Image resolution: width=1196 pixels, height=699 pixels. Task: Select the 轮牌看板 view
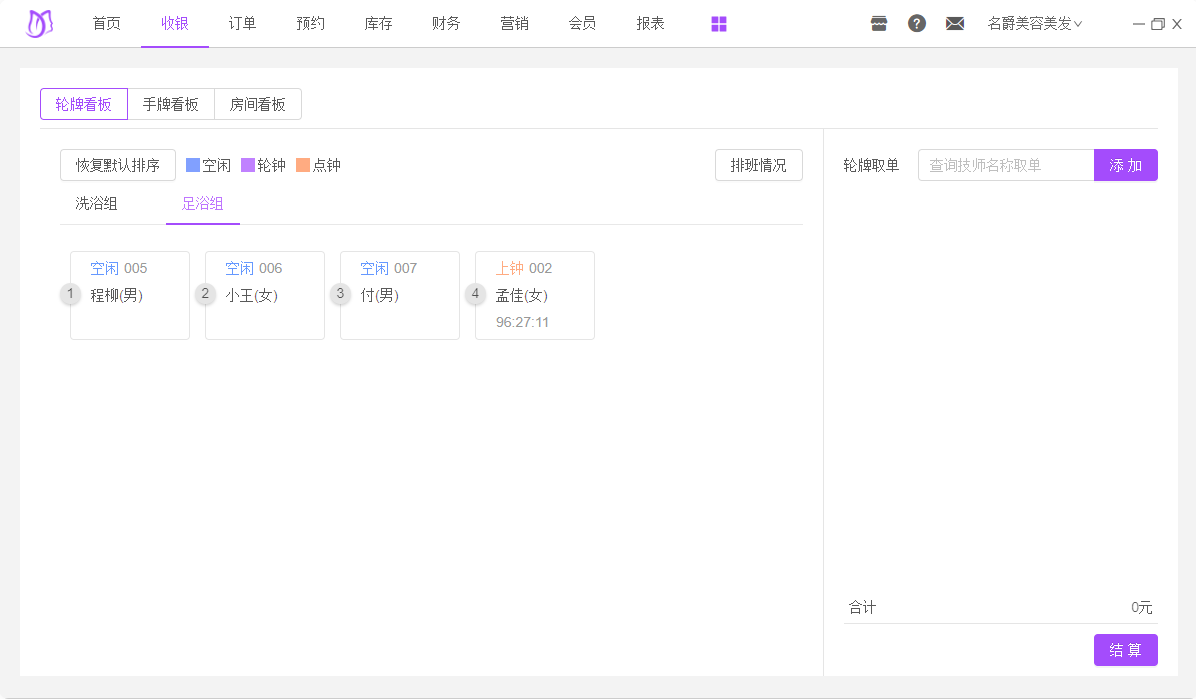click(84, 104)
